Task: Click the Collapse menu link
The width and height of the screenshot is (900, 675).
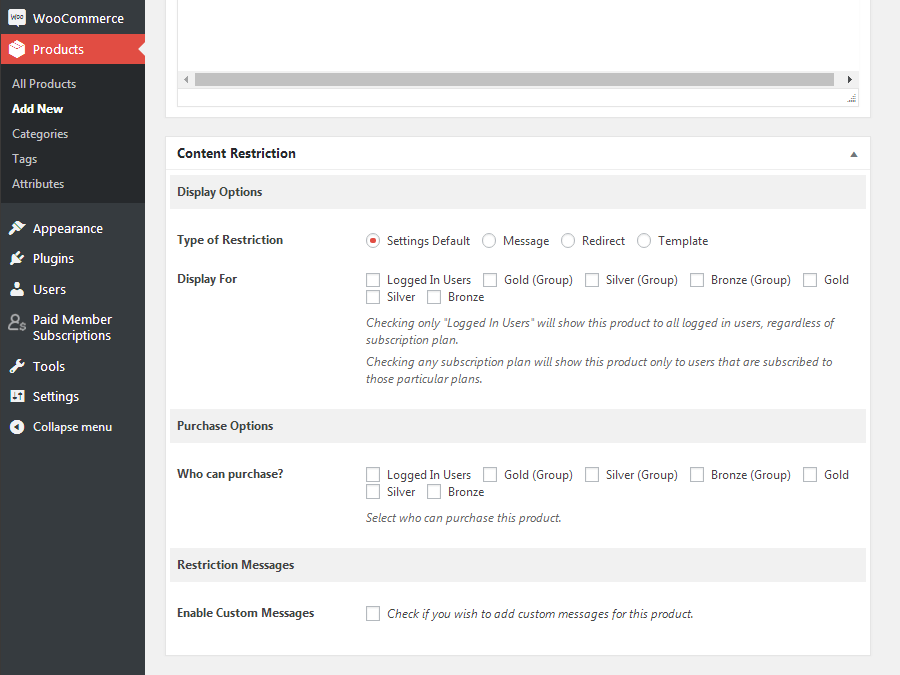Action: (72, 426)
